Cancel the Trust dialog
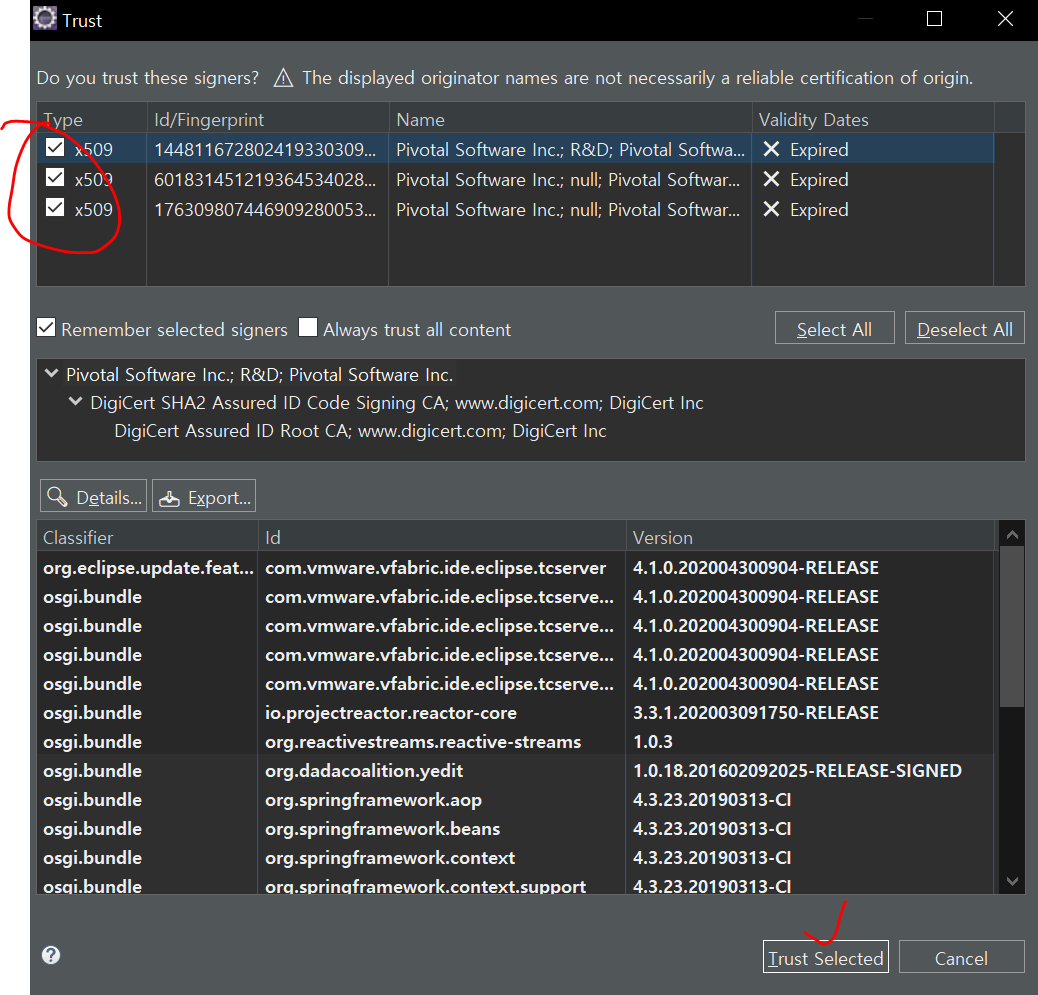The height and width of the screenshot is (995, 1038). [x=961, y=957]
